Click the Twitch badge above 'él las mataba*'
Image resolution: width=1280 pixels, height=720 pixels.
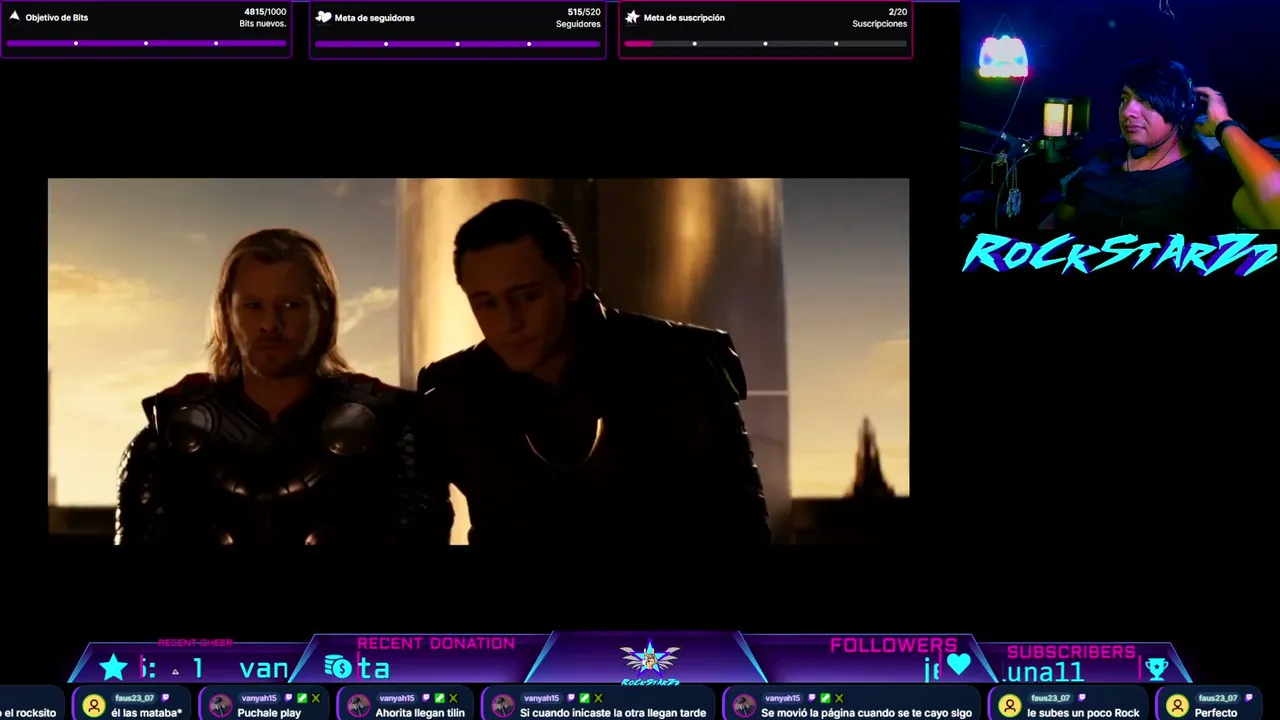(x=165, y=698)
